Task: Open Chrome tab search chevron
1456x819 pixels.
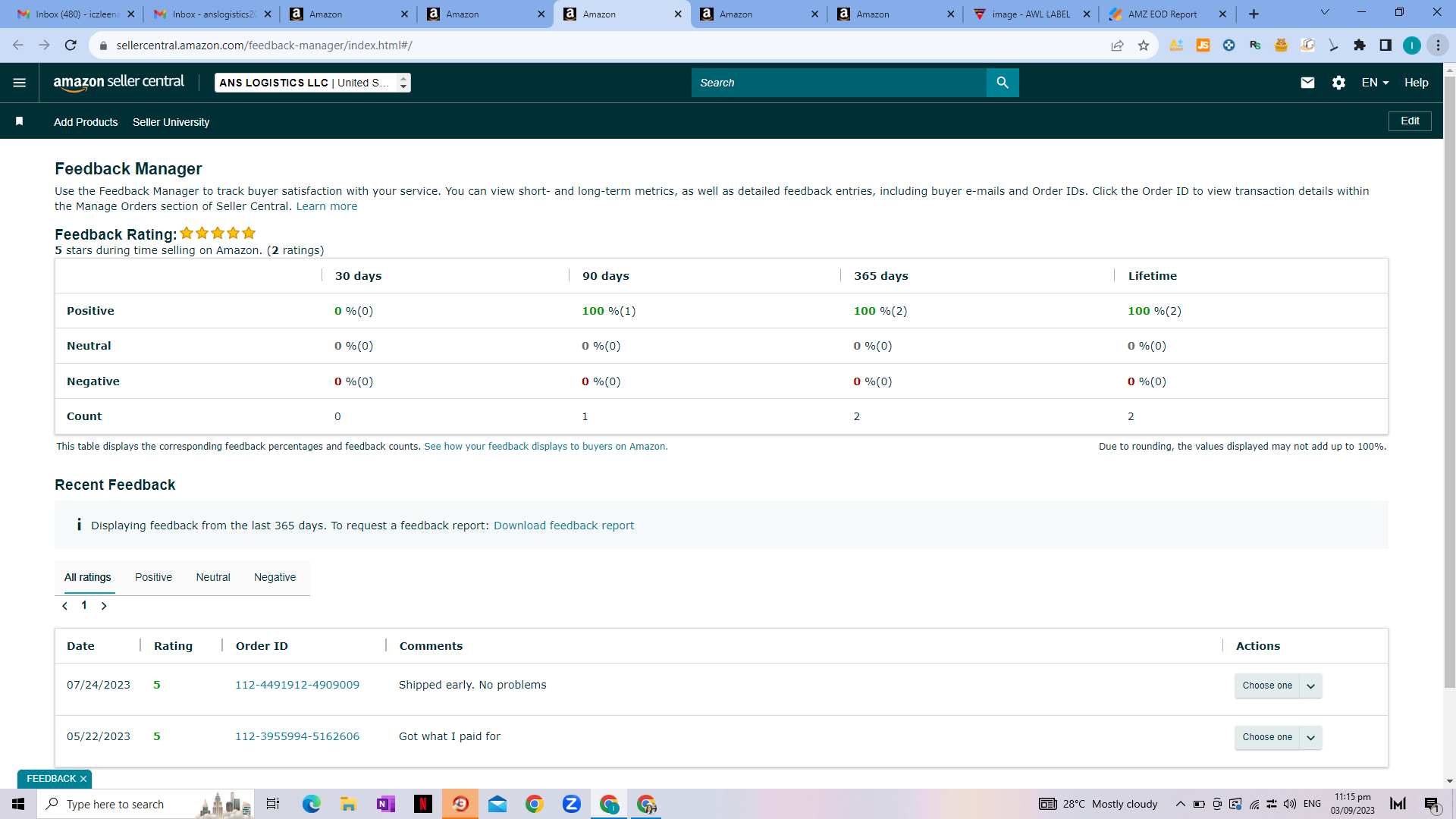Action: [x=1325, y=12]
